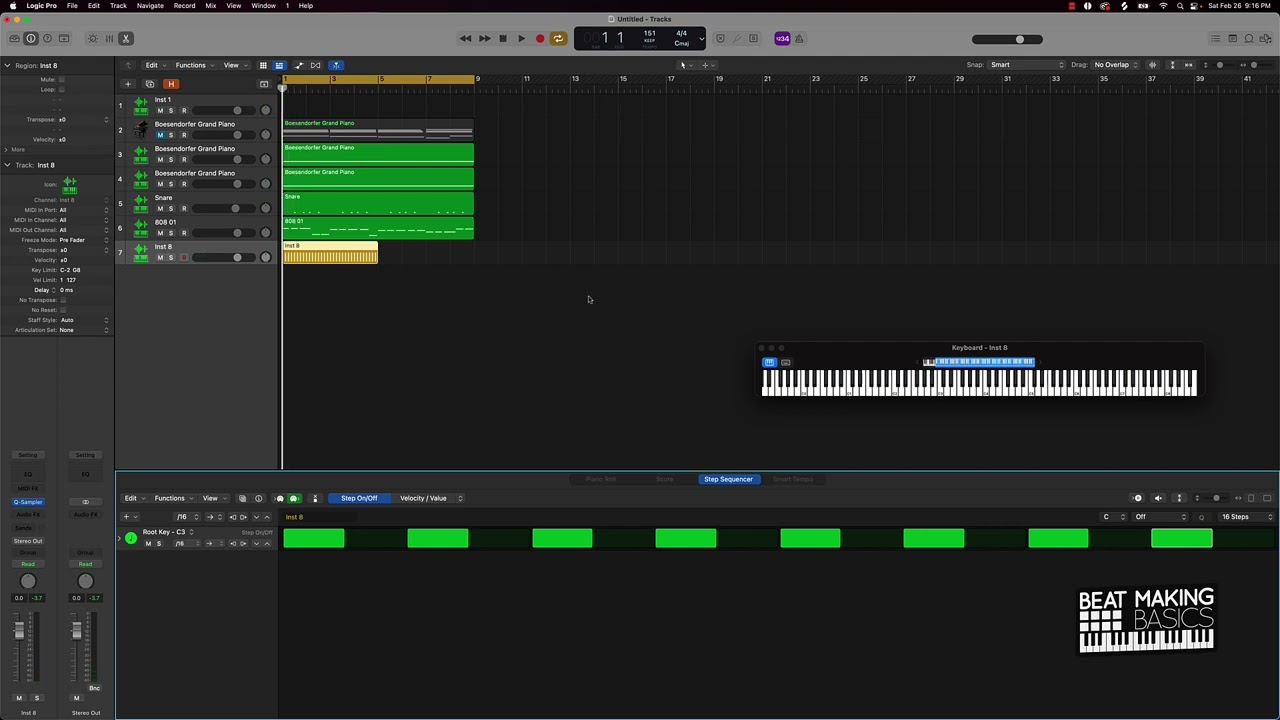Switch to the Step Sequencer tab
Viewport: 1280px width, 720px height.
pyautogui.click(x=728, y=479)
